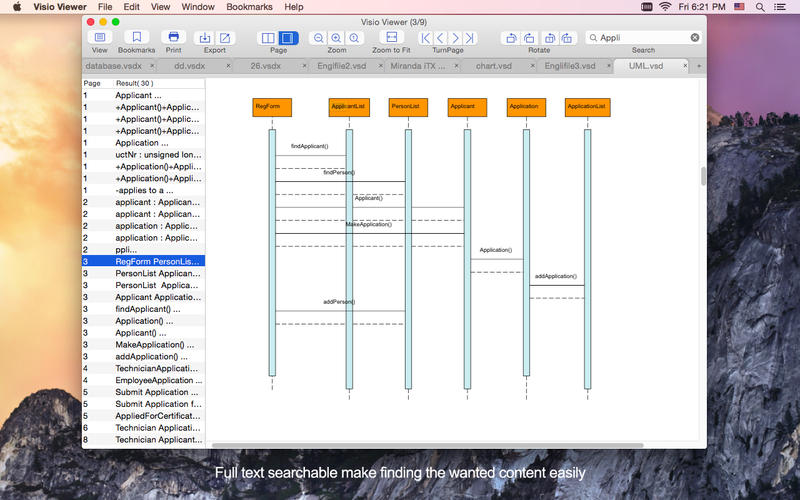Viewport: 800px width, 500px height.
Task: Open the Help menu
Action: [x=293, y=7]
